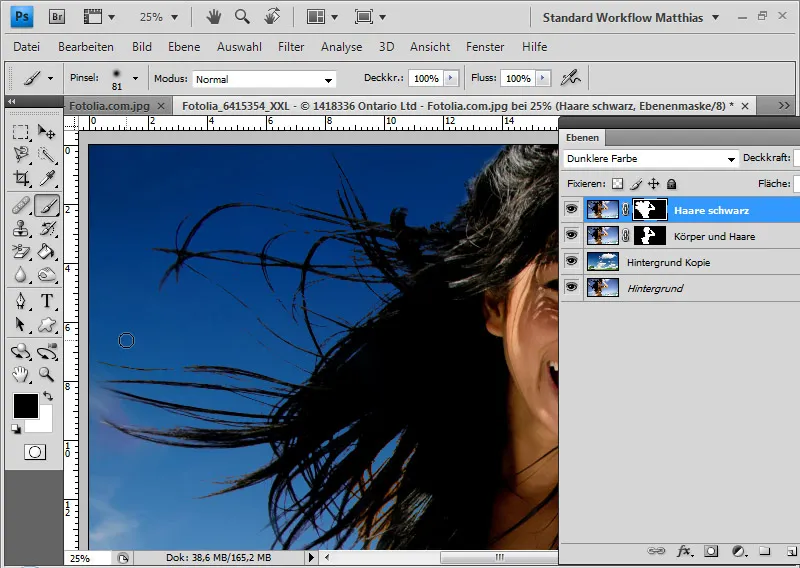
Task: Select the Zoom tool in toolbox
Action: point(47,375)
